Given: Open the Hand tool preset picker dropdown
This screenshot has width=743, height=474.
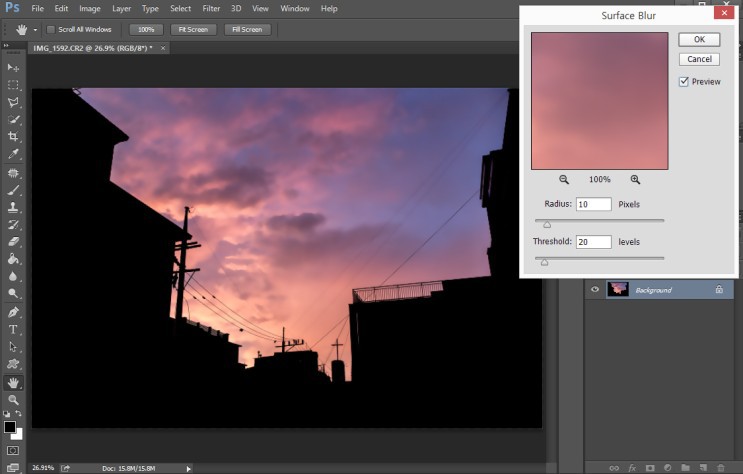Looking at the screenshot, I should [x=36, y=30].
